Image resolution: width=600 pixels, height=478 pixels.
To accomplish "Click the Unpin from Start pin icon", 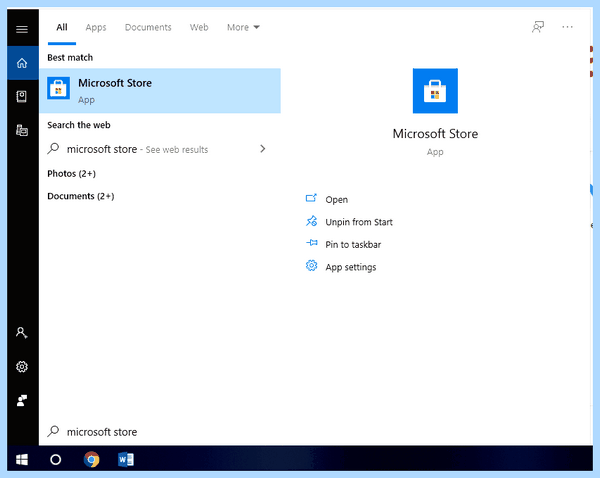I will click(311, 221).
